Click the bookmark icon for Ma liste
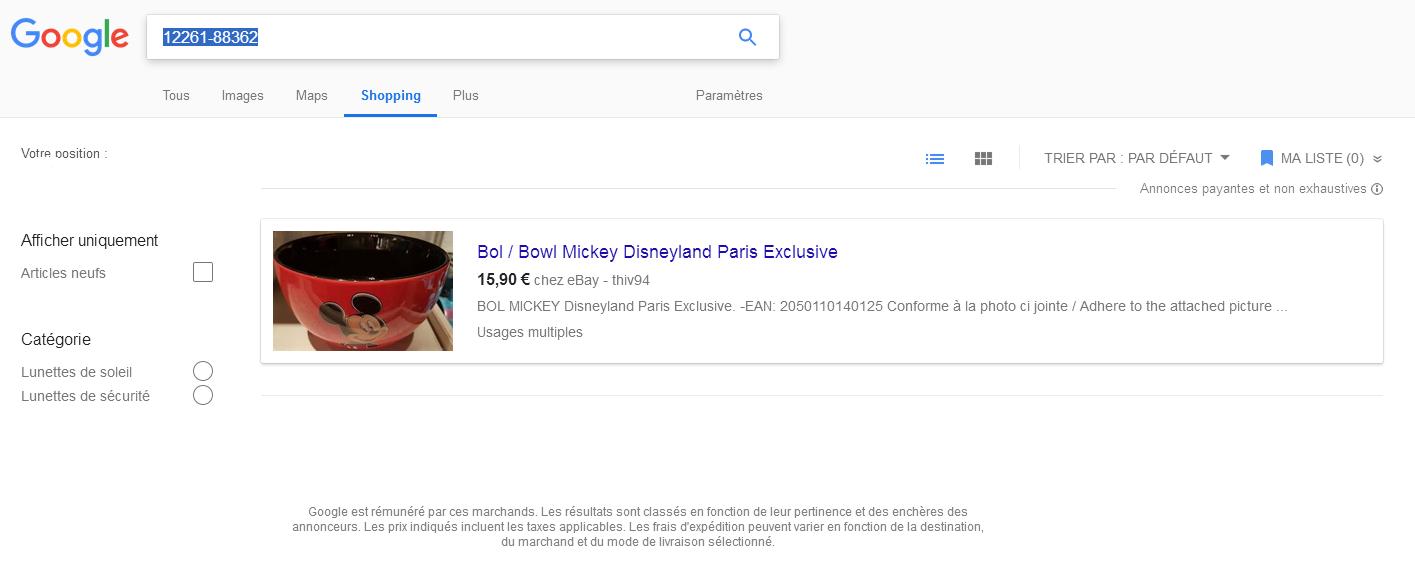Viewport: 1415px width, 566px height. [1266, 158]
